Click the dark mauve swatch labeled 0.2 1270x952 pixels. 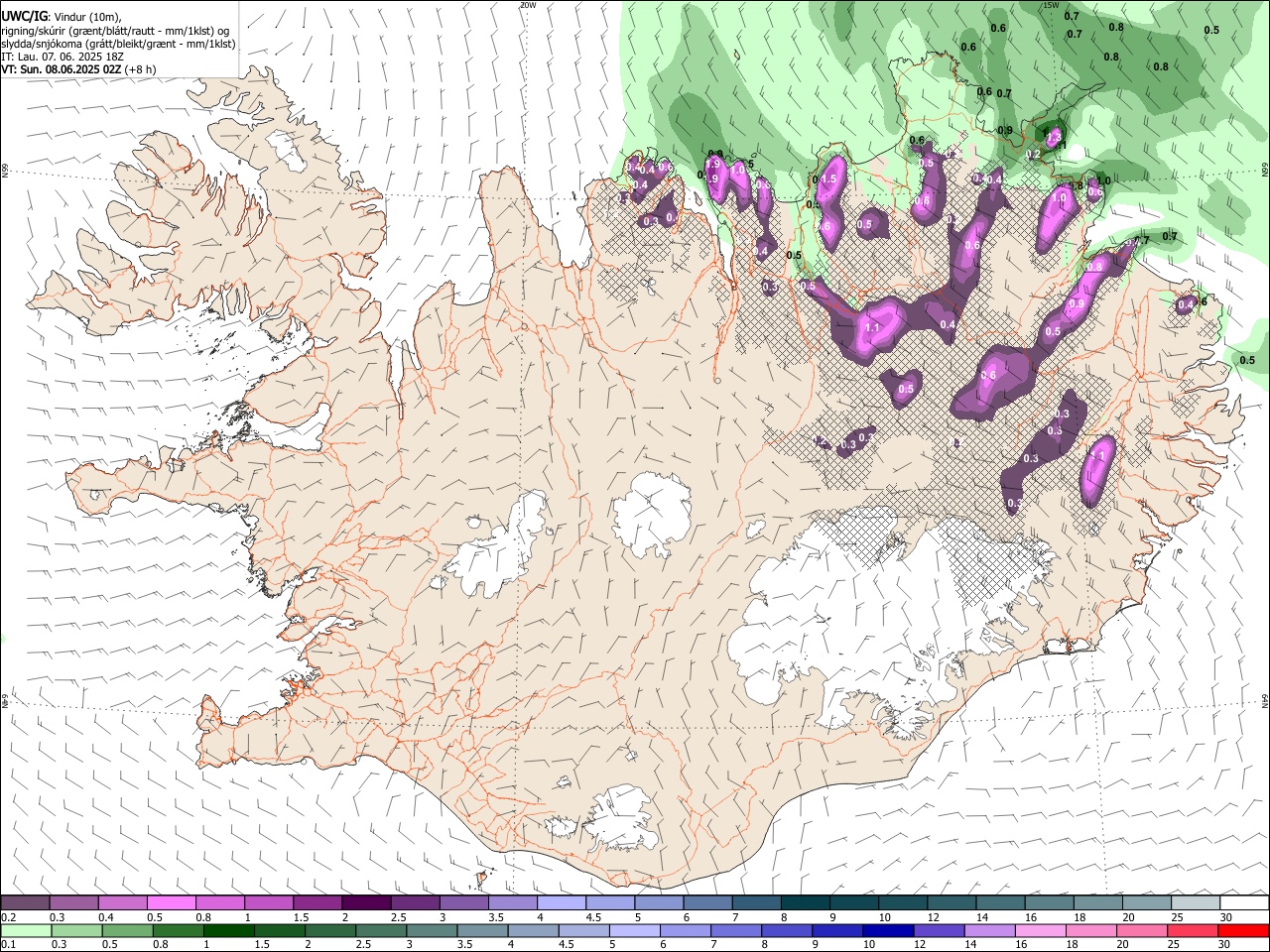coord(26,902)
